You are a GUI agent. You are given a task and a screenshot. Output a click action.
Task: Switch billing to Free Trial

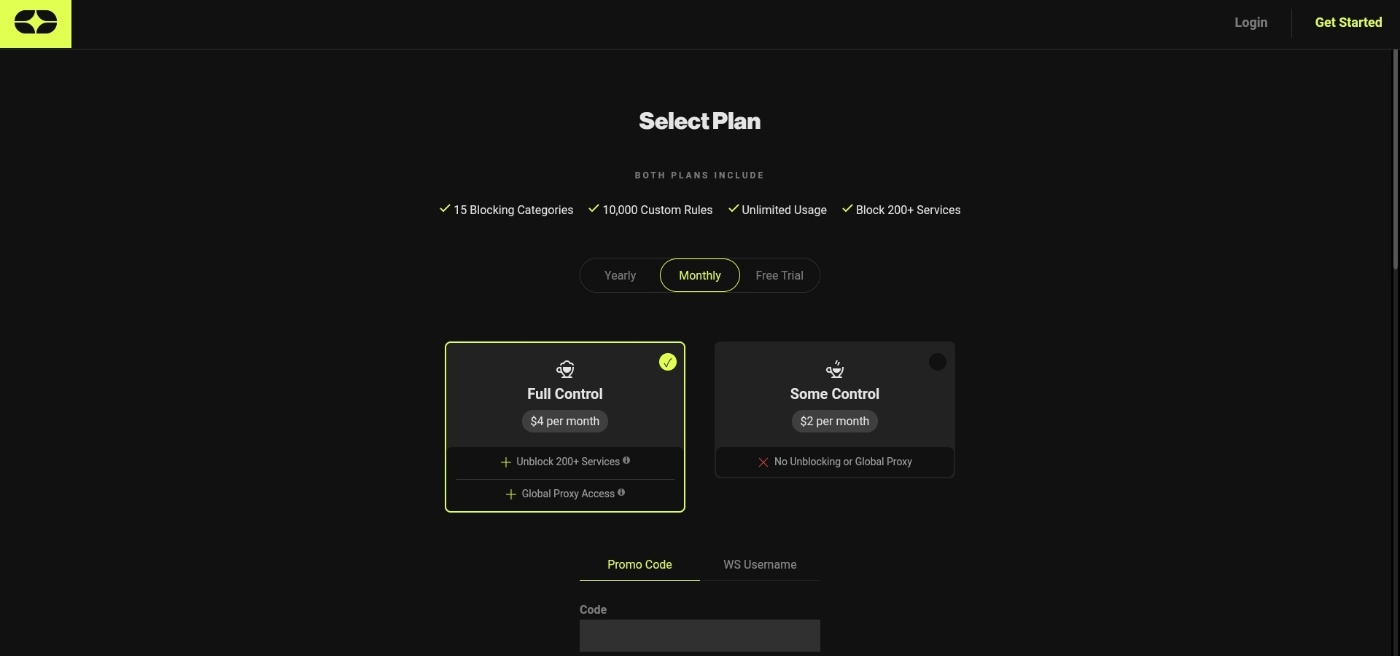[x=779, y=275]
